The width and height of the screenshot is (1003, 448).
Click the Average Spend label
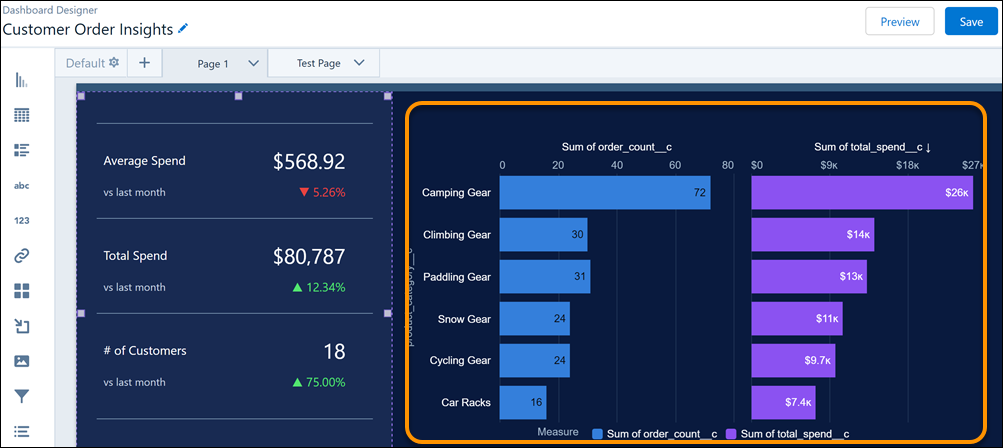click(x=145, y=161)
